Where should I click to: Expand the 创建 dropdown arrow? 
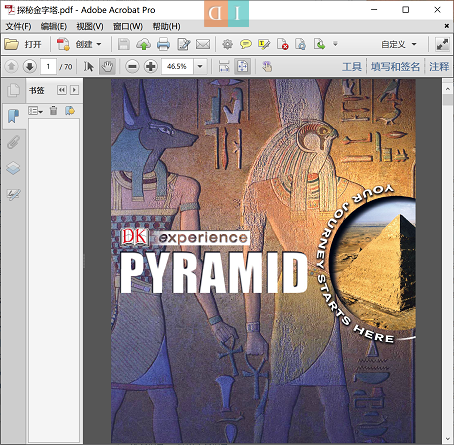pos(99,44)
